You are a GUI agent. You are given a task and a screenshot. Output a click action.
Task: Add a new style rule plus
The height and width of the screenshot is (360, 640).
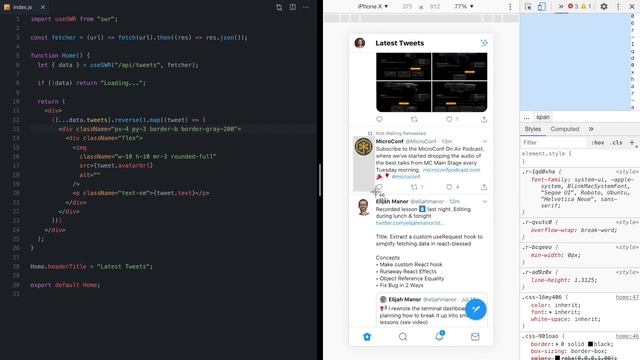click(x=632, y=142)
